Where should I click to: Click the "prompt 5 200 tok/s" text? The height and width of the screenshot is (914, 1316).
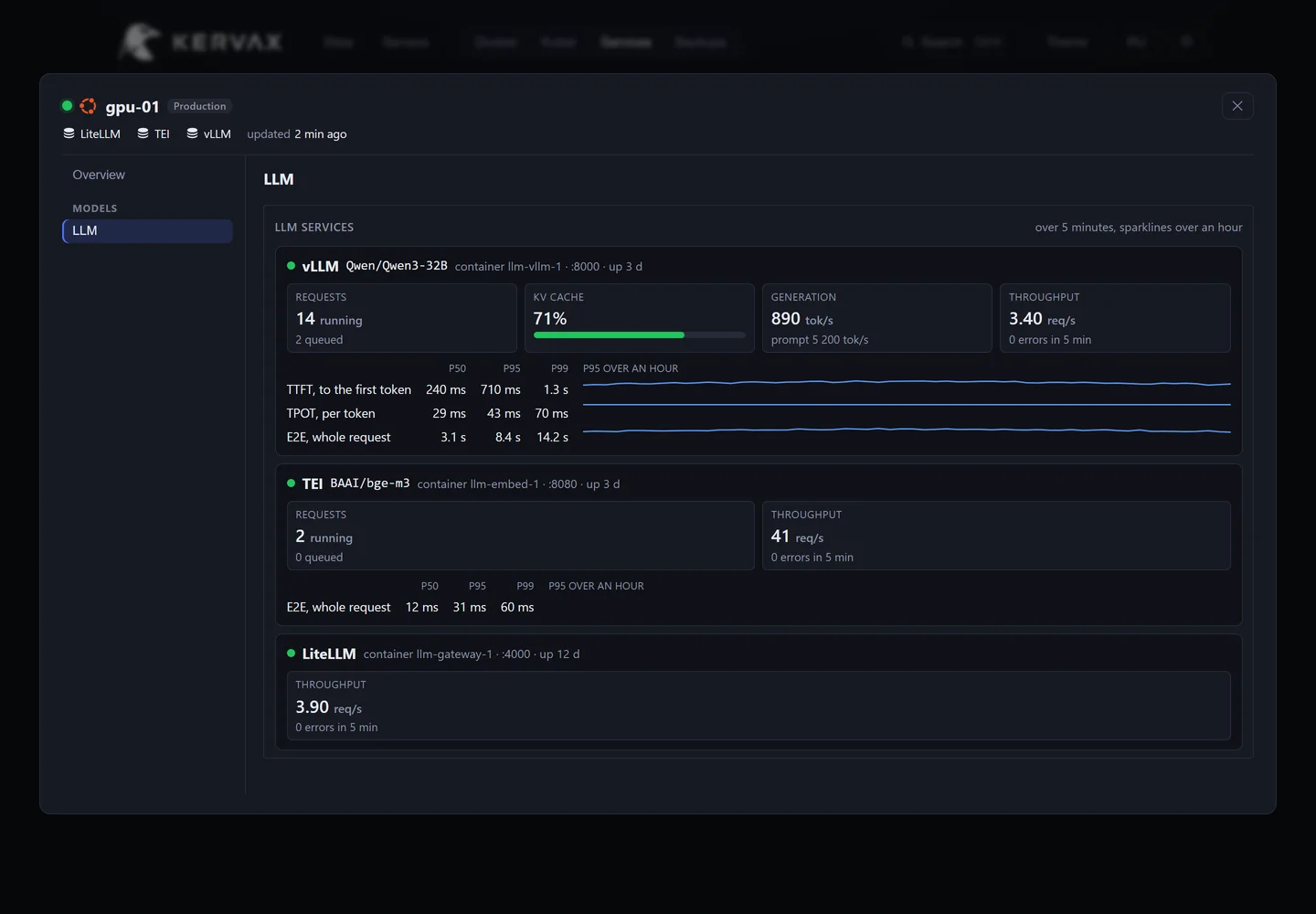click(x=820, y=340)
